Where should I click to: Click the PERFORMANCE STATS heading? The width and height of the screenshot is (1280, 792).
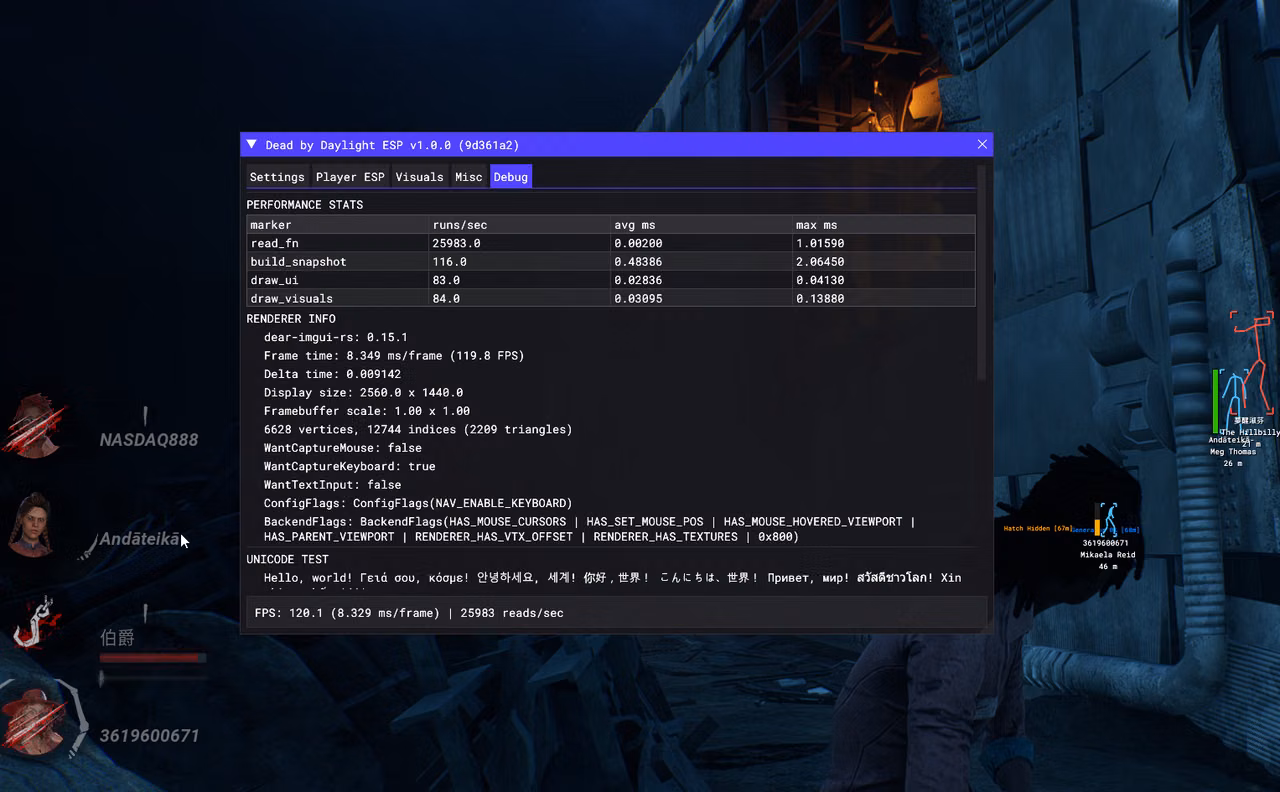click(305, 205)
